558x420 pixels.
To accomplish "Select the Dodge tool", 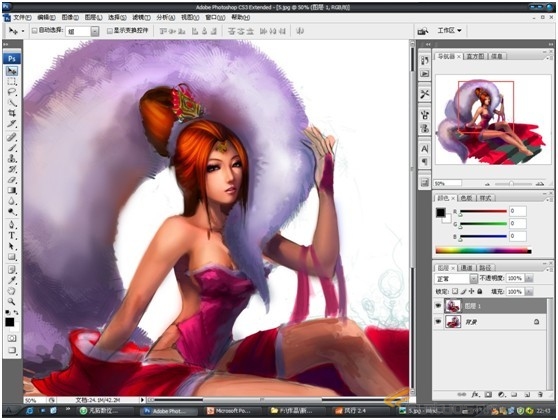I will pos(12,211).
